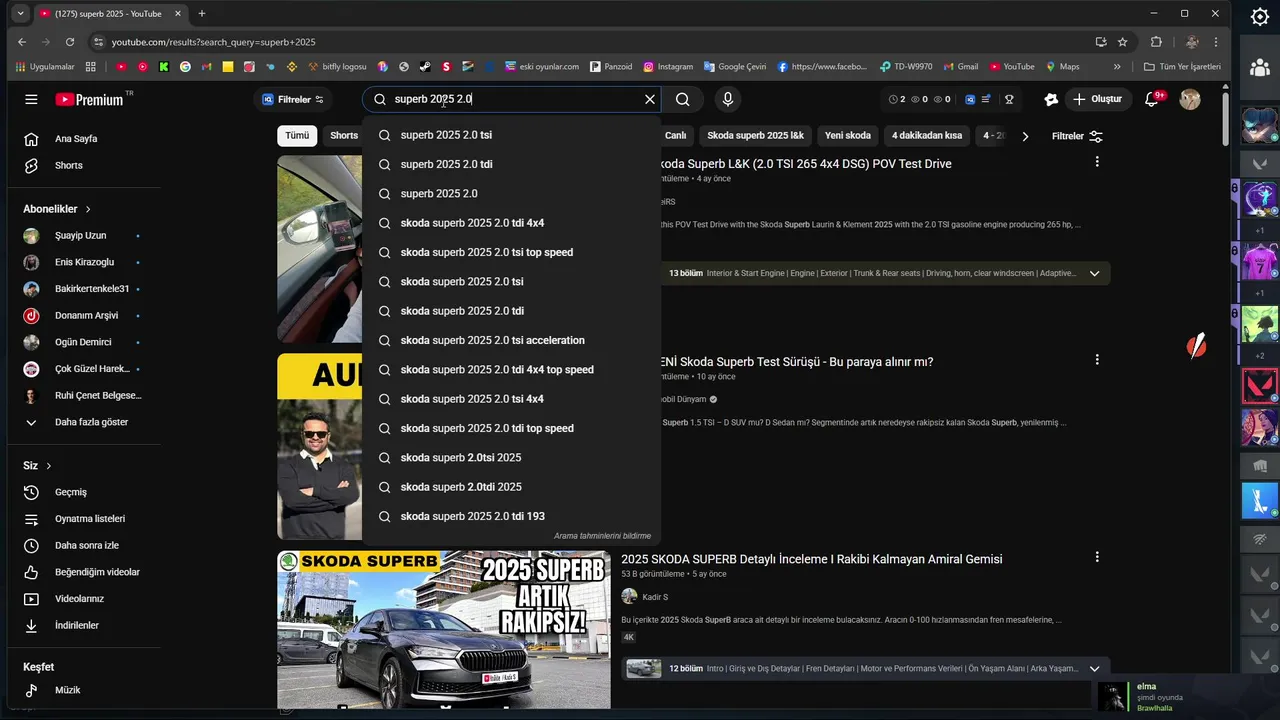This screenshot has width=1280, height=720.
Task: Open the YouTube hamburger guide menu
Action: point(31,99)
